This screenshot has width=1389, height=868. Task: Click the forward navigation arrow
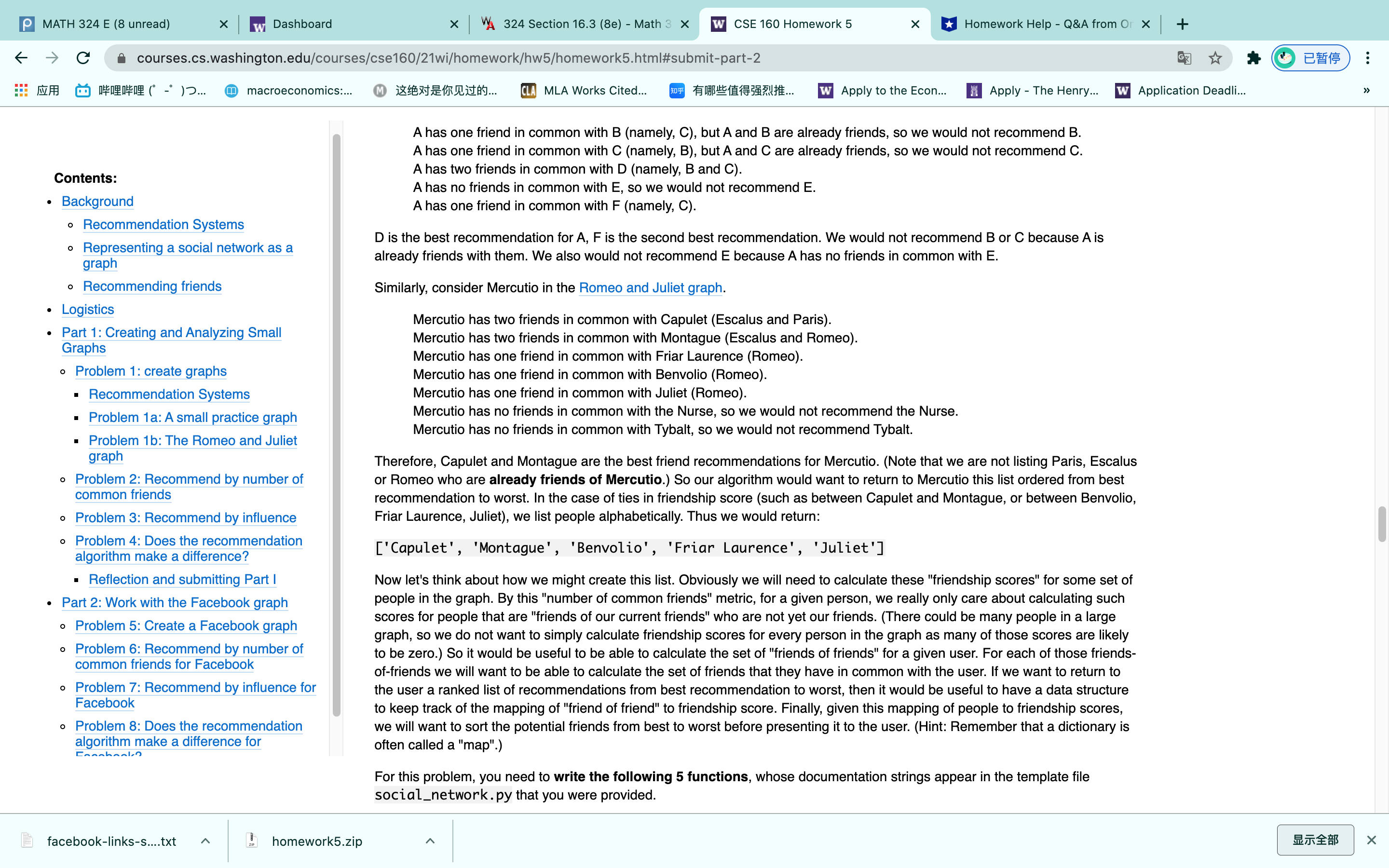click(52, 57)
